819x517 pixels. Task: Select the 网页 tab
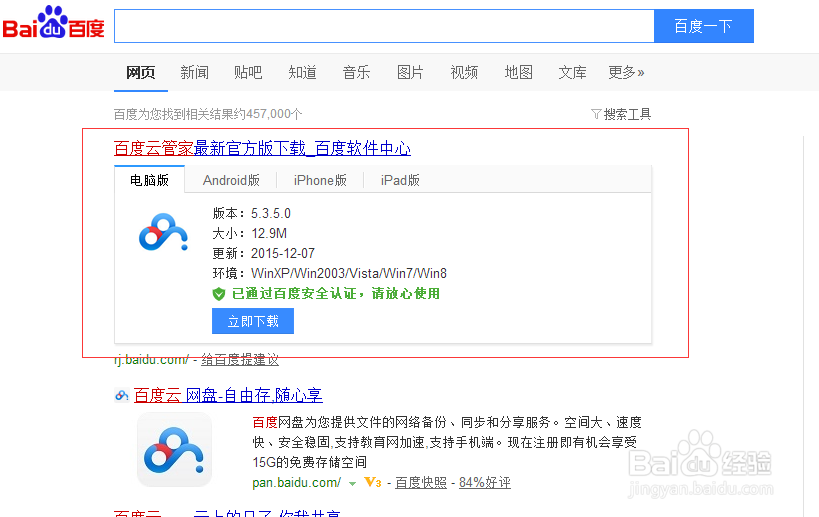click(x=141, y=72)
